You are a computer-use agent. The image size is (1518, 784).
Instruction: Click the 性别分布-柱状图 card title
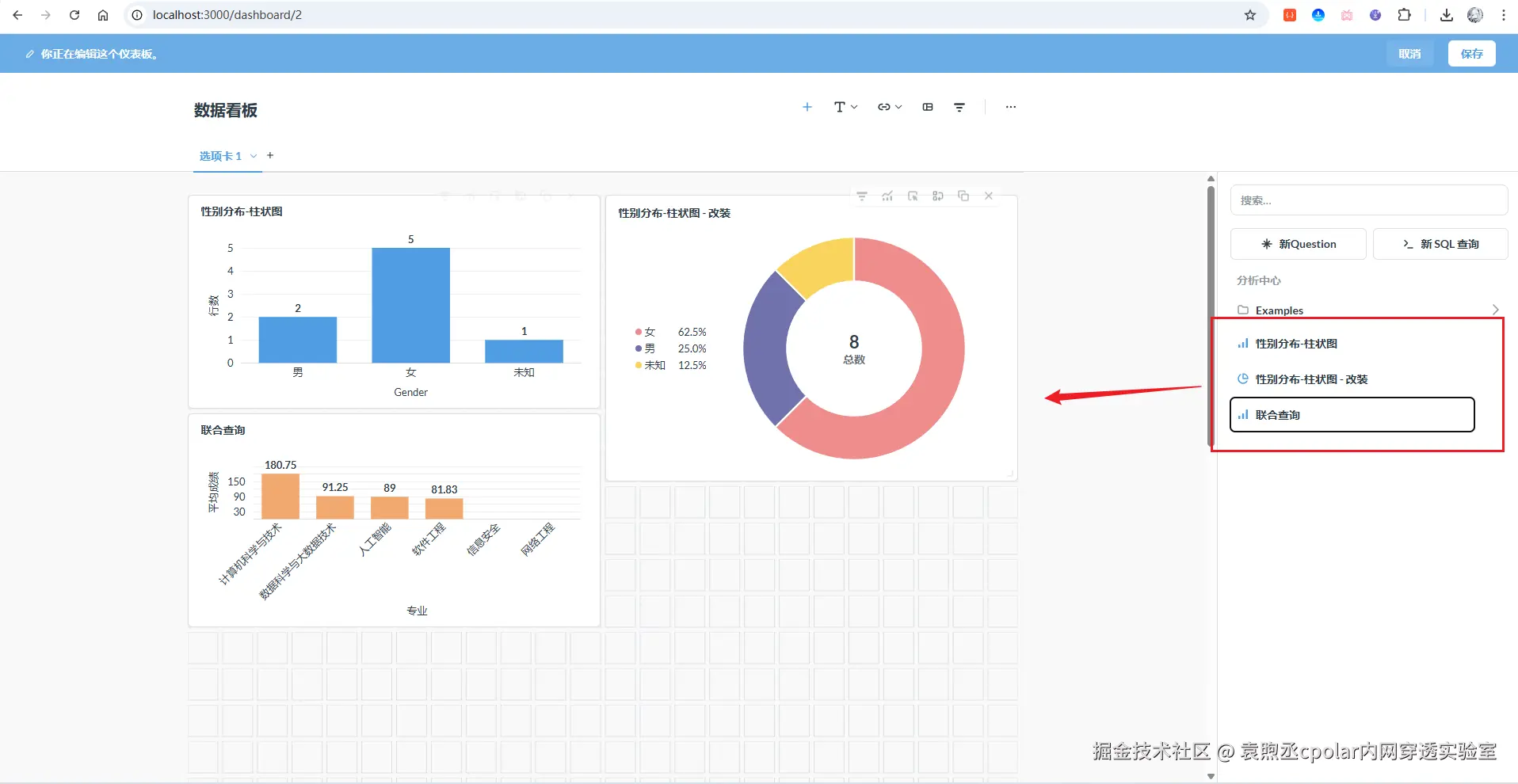242,211
